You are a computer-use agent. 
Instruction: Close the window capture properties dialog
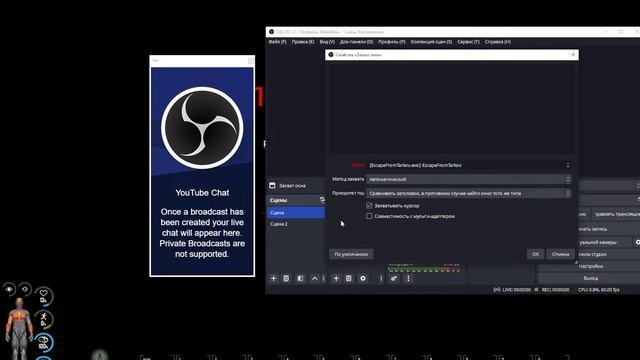(x=573, y=54)
